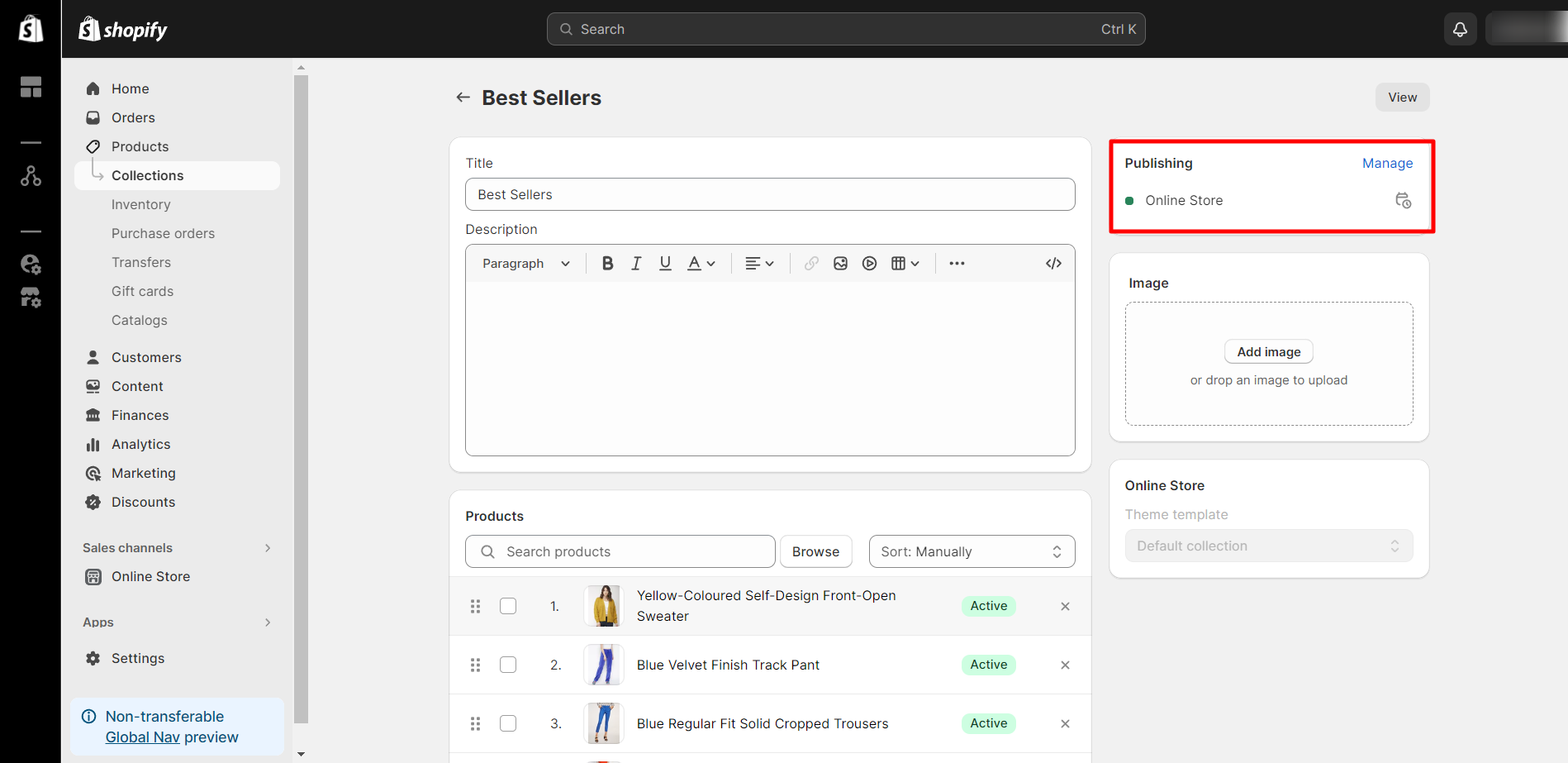Toggle underline formatting
The image size is (1568, 763).
pos(665,263)
